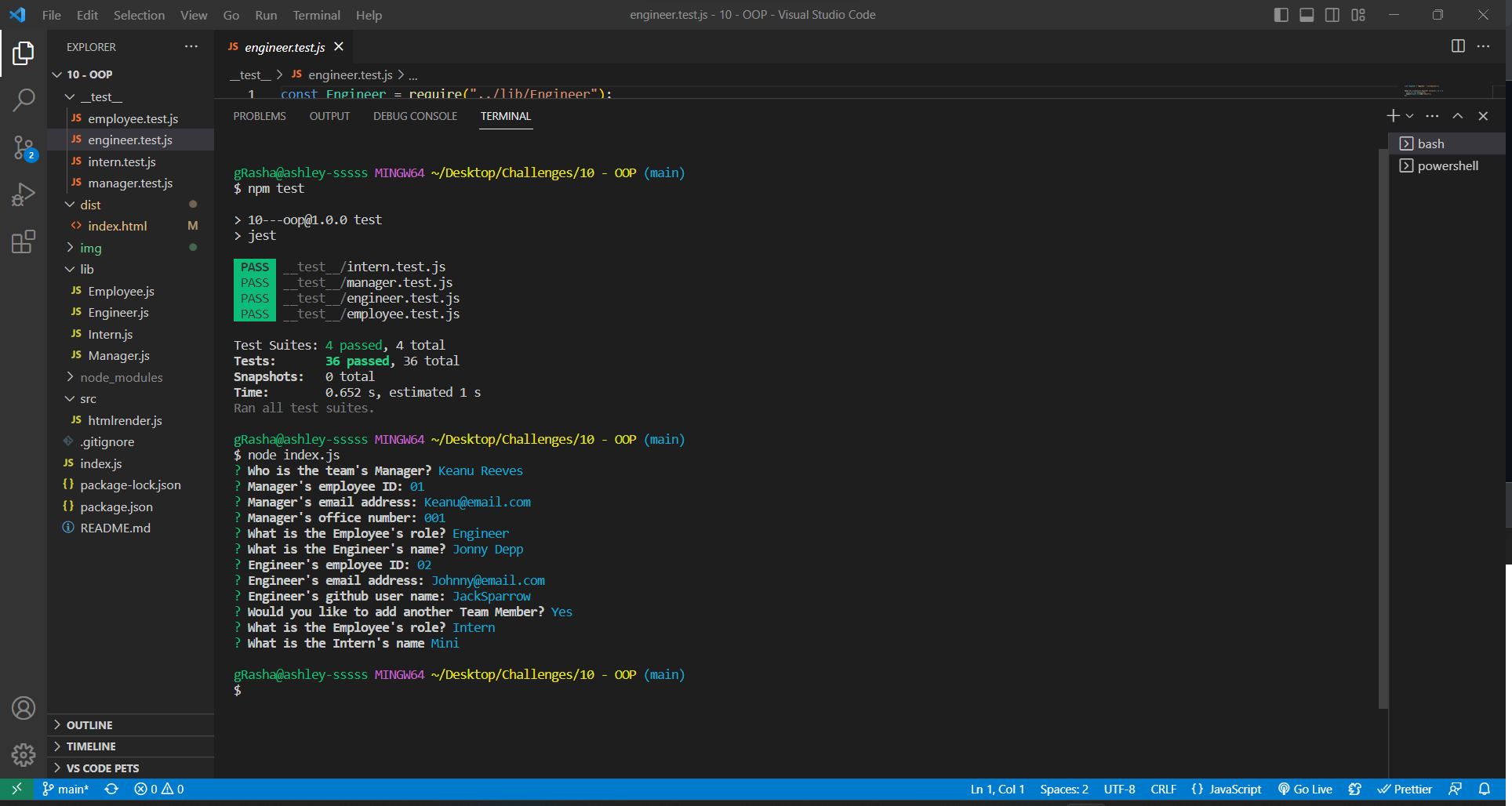
Task: Open the Terminal menu
Action: [316, 15]
